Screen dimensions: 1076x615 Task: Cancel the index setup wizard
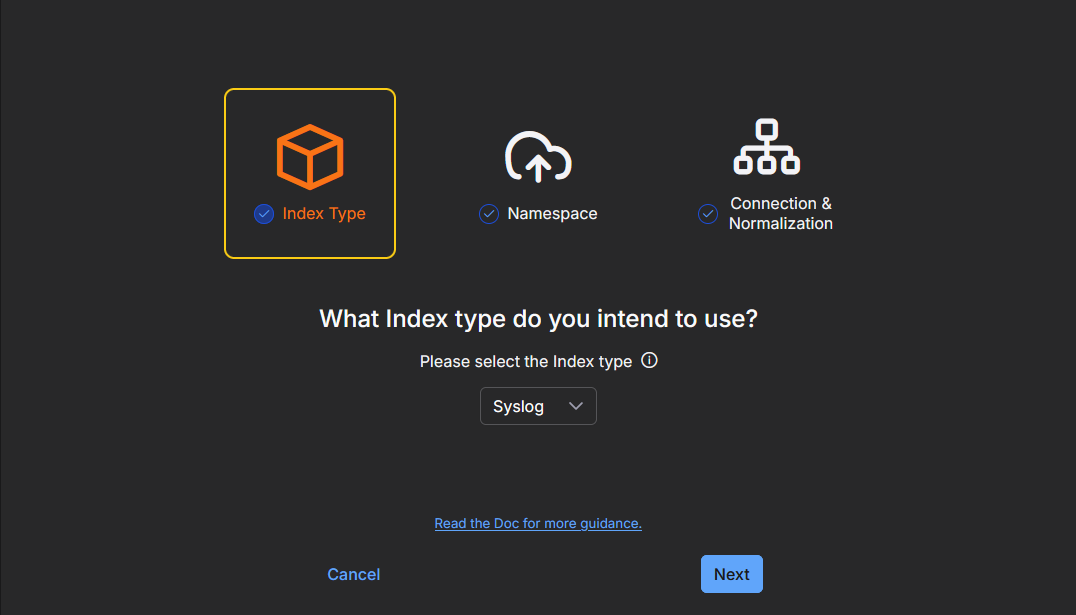pyautogui.click(x=354, y=574)
